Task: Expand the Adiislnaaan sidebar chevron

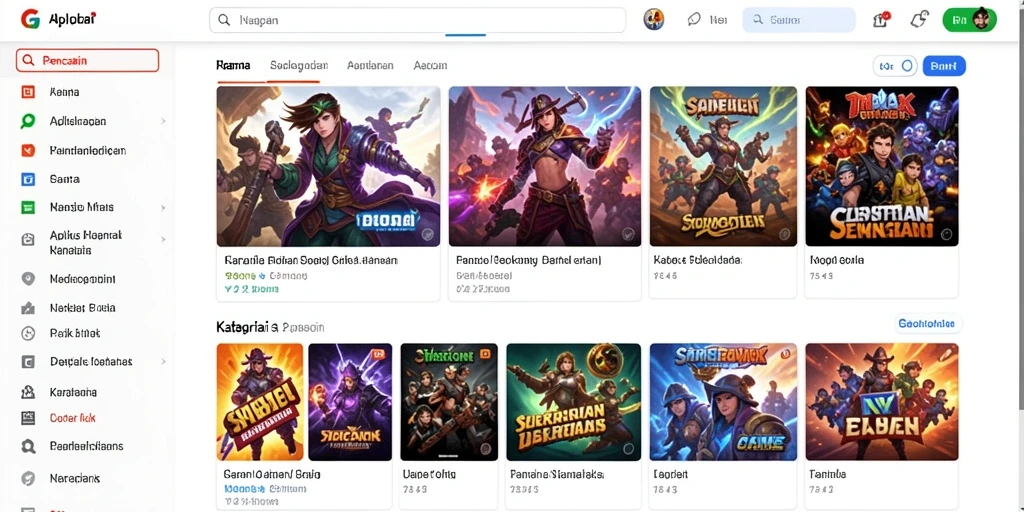Action: click(x=163, y=121)
